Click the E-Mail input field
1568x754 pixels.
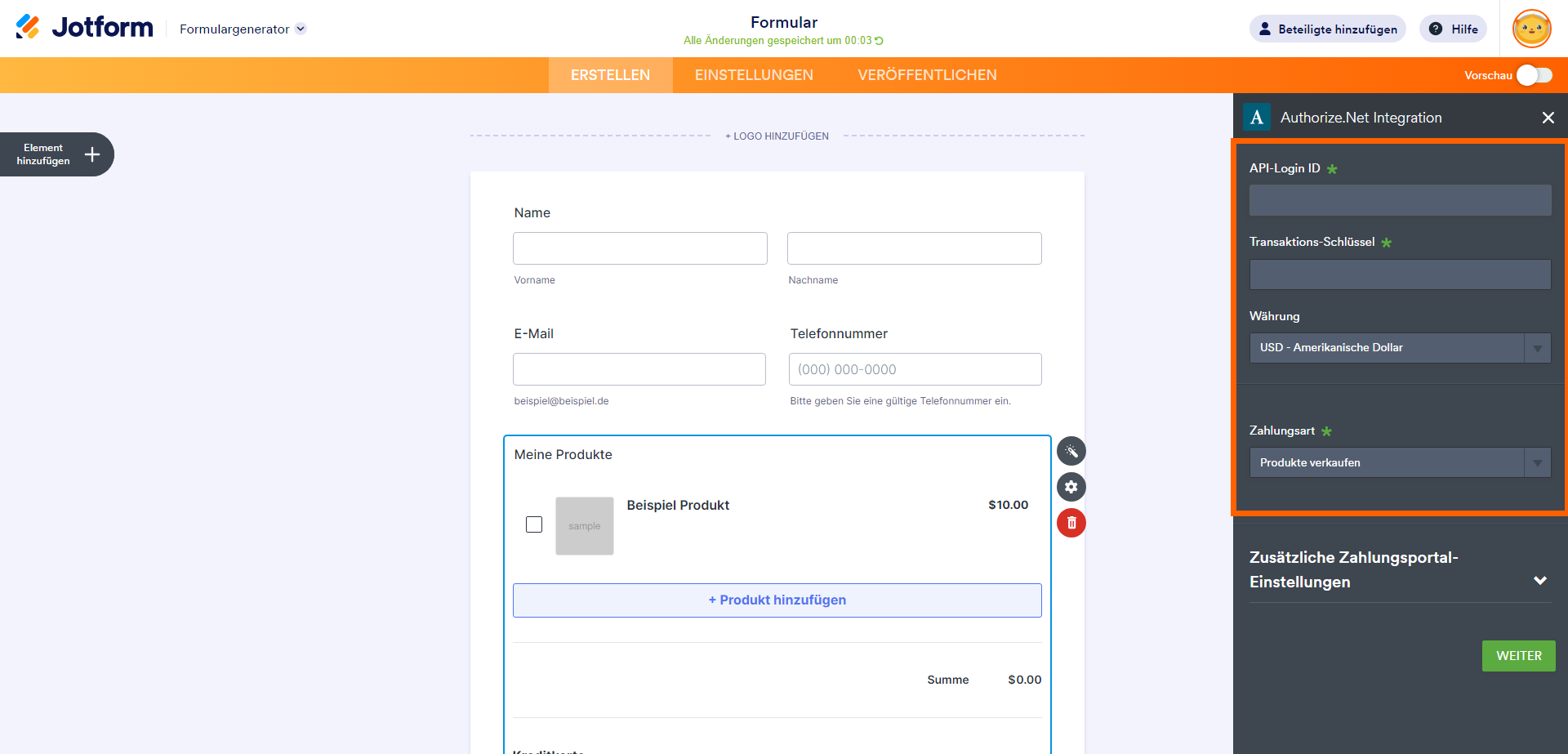pyautogui.click(x=639, y=369)
